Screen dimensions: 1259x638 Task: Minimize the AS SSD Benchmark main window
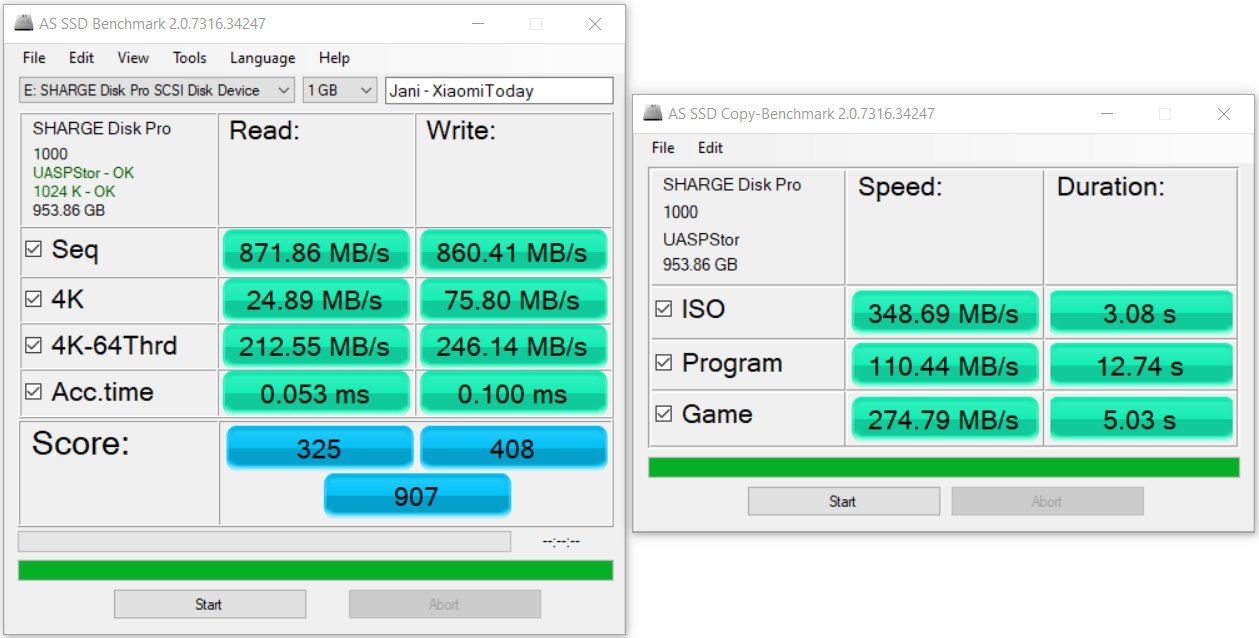click(x=477, y=24)
